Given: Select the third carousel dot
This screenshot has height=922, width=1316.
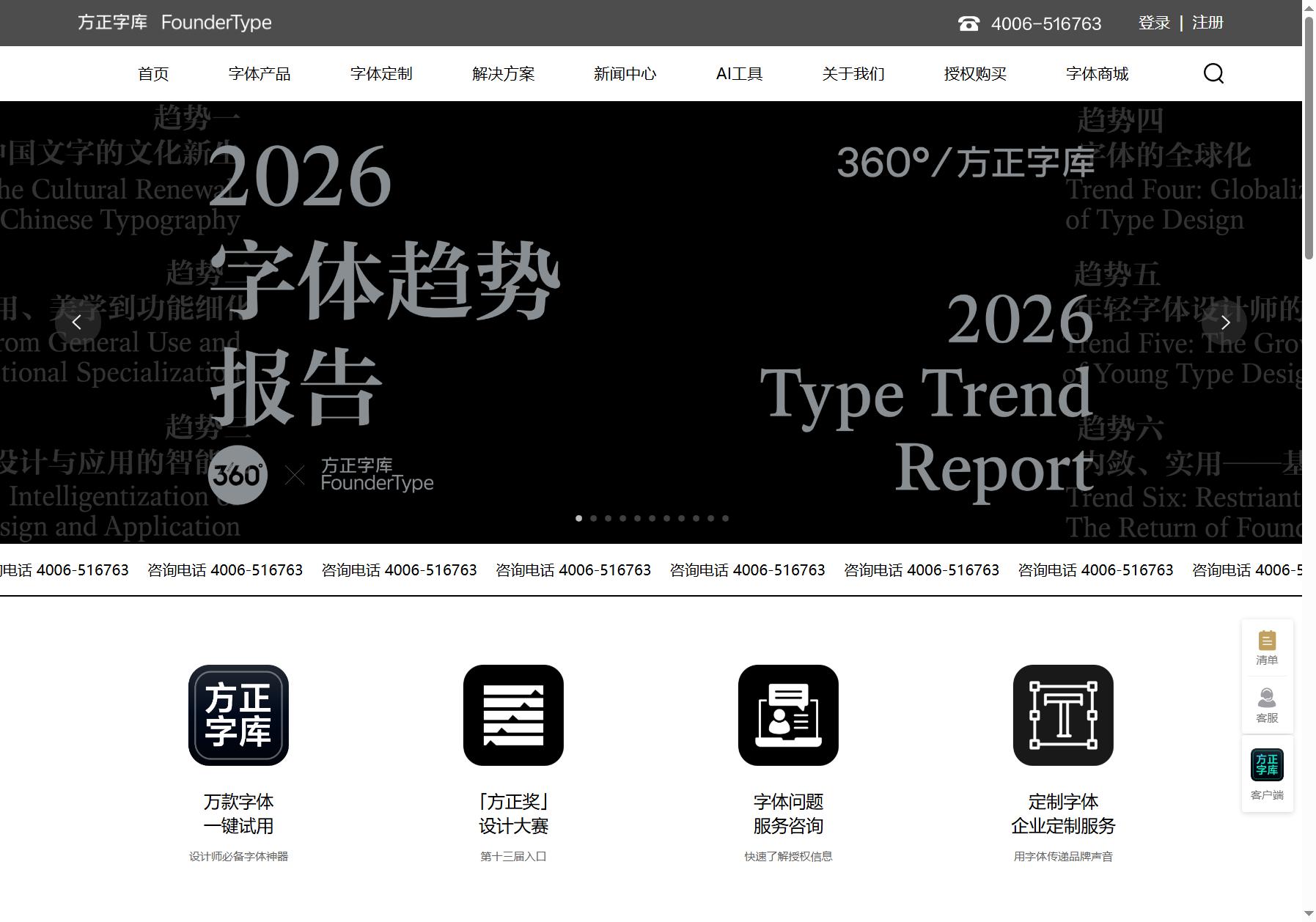Looking at the screenshot, I should (x=608, y=518).
